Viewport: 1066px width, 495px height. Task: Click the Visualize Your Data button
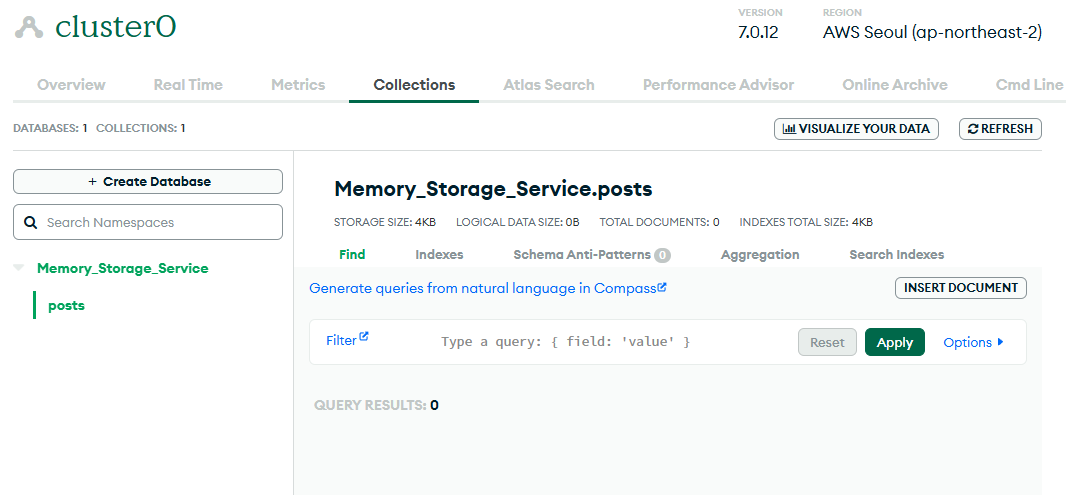[857, 129]
